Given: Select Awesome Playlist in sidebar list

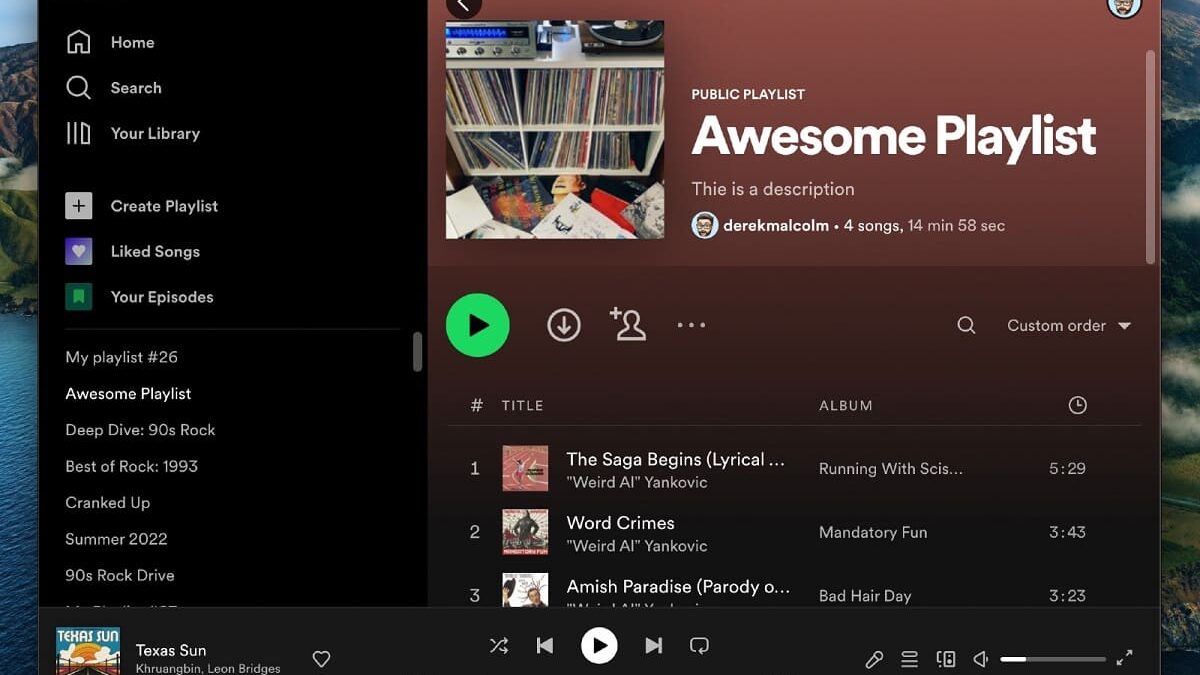Looking at the screenshot, I should (x=128, y=394).
